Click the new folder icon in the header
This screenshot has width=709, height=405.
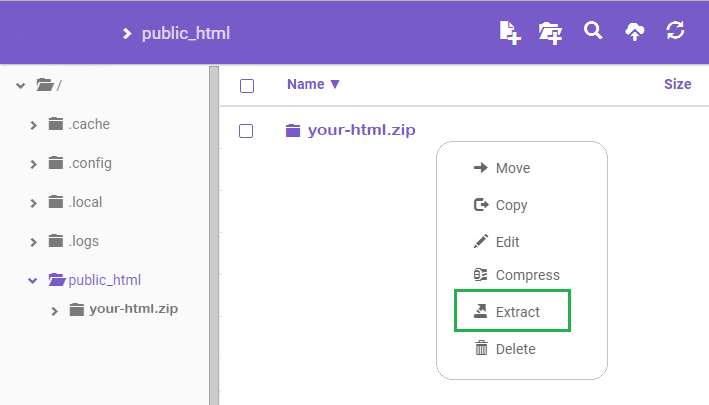pos(550,32)
